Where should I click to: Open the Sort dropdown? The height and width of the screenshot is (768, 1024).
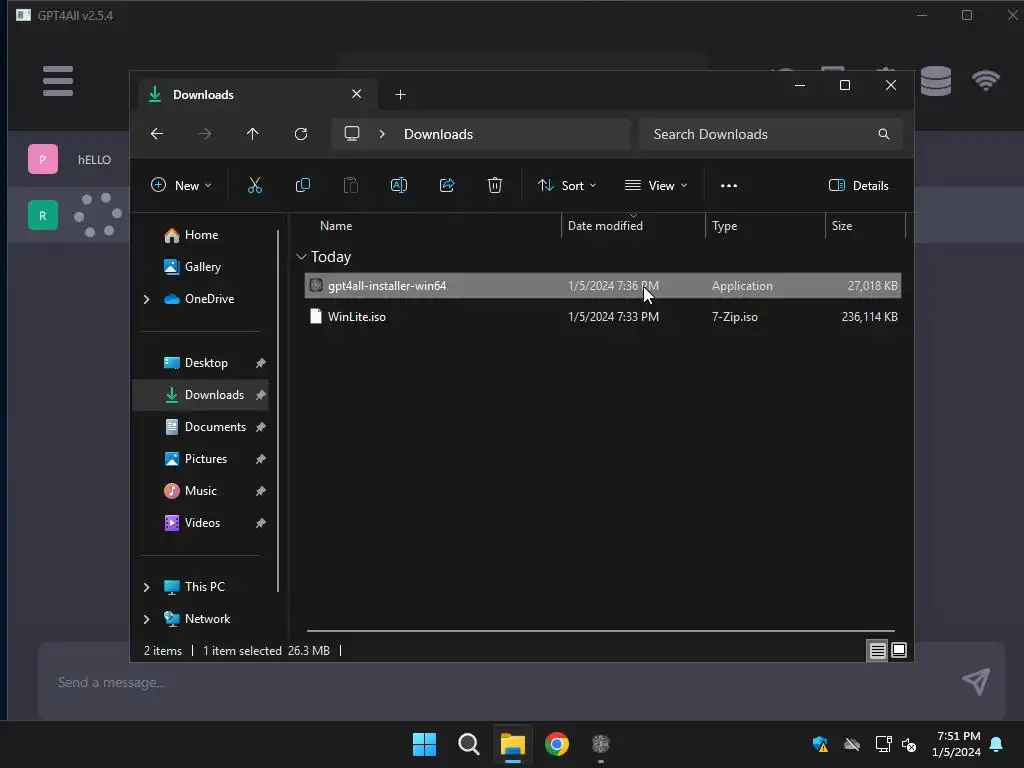(x=567, y=185)
